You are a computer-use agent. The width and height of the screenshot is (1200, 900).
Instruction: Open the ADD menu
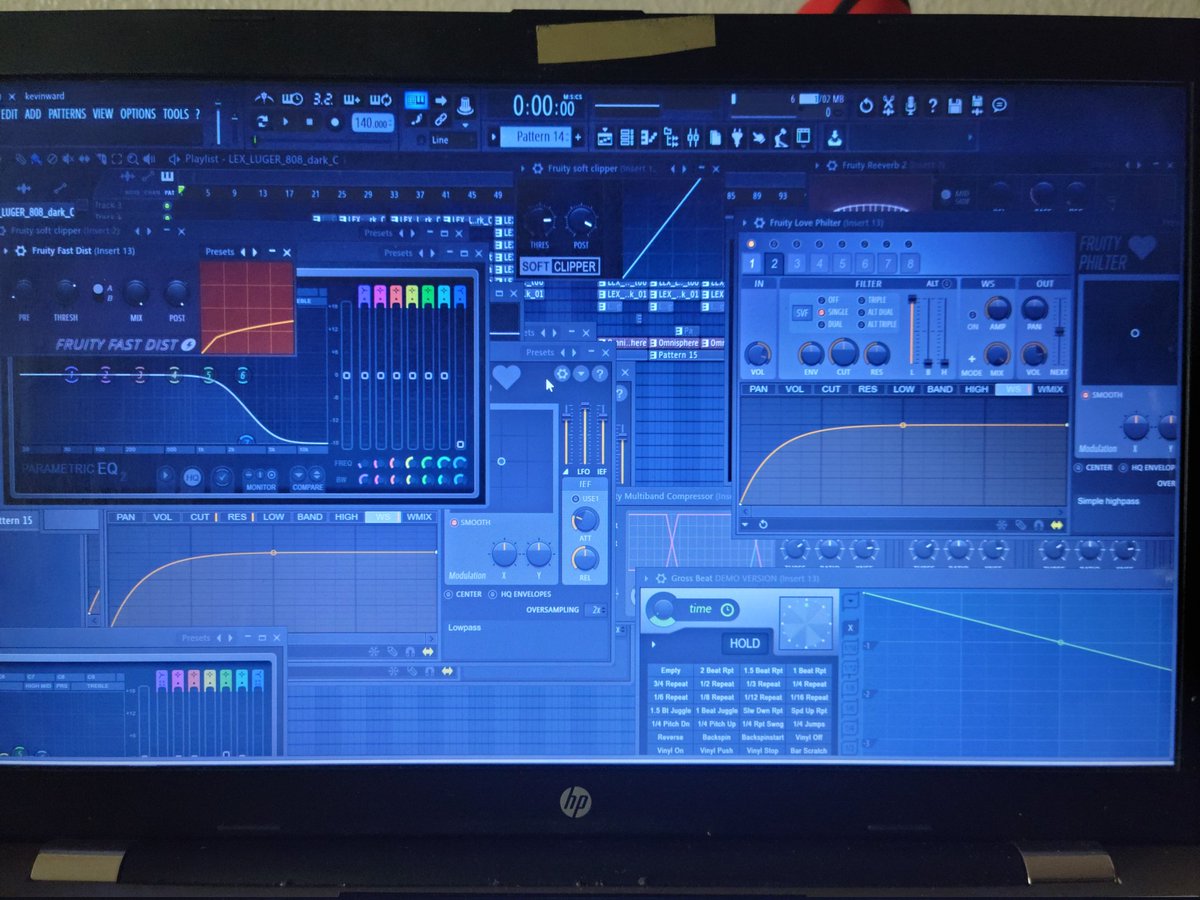click(33, 114)
